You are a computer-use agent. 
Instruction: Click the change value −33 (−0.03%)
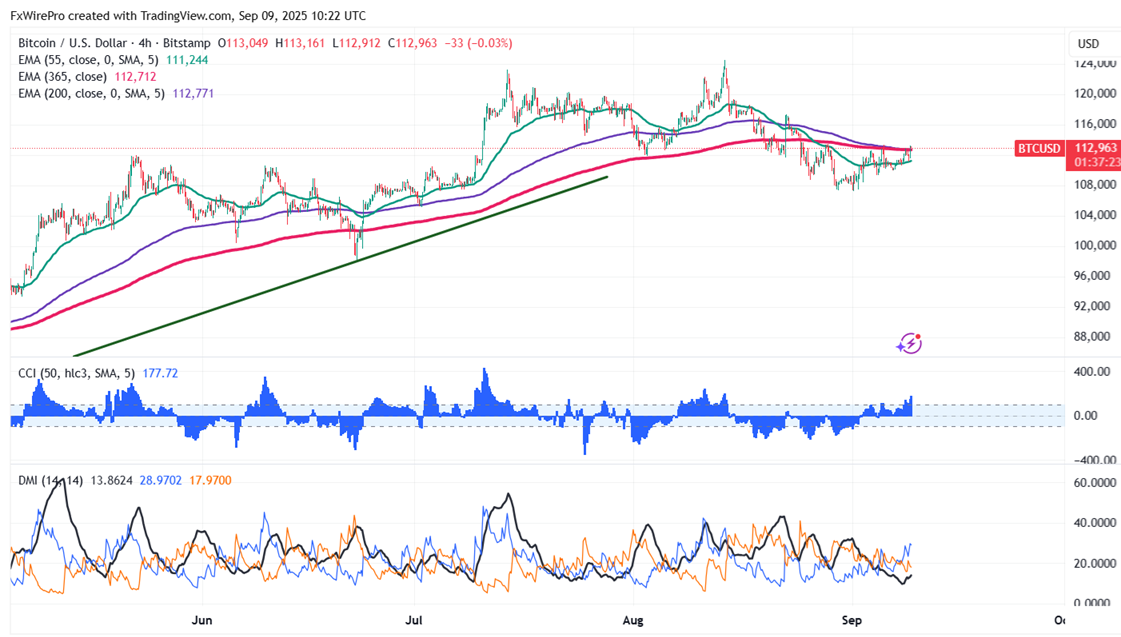pyautogui.click(x=478, y=43)
